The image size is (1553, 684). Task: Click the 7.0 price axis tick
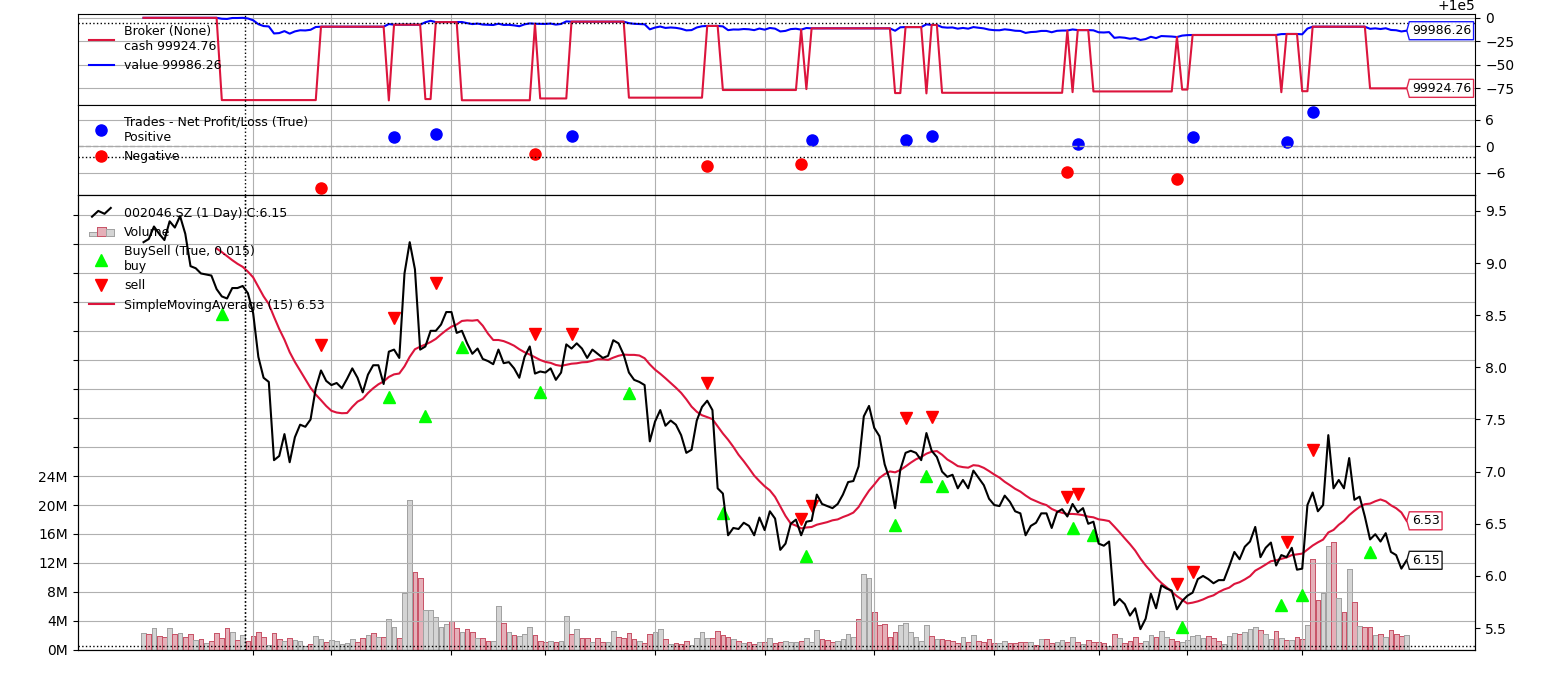(1497, 472)
